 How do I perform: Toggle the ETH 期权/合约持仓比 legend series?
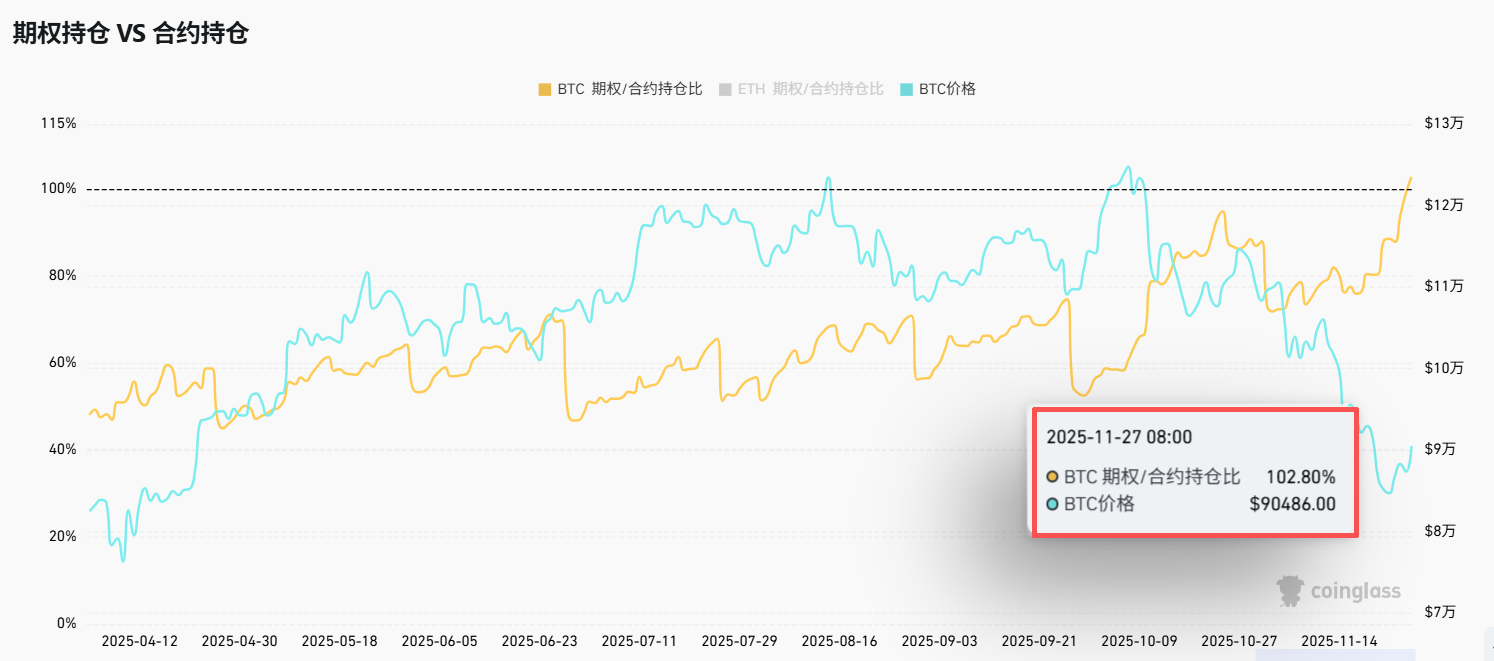pos(810,89)
